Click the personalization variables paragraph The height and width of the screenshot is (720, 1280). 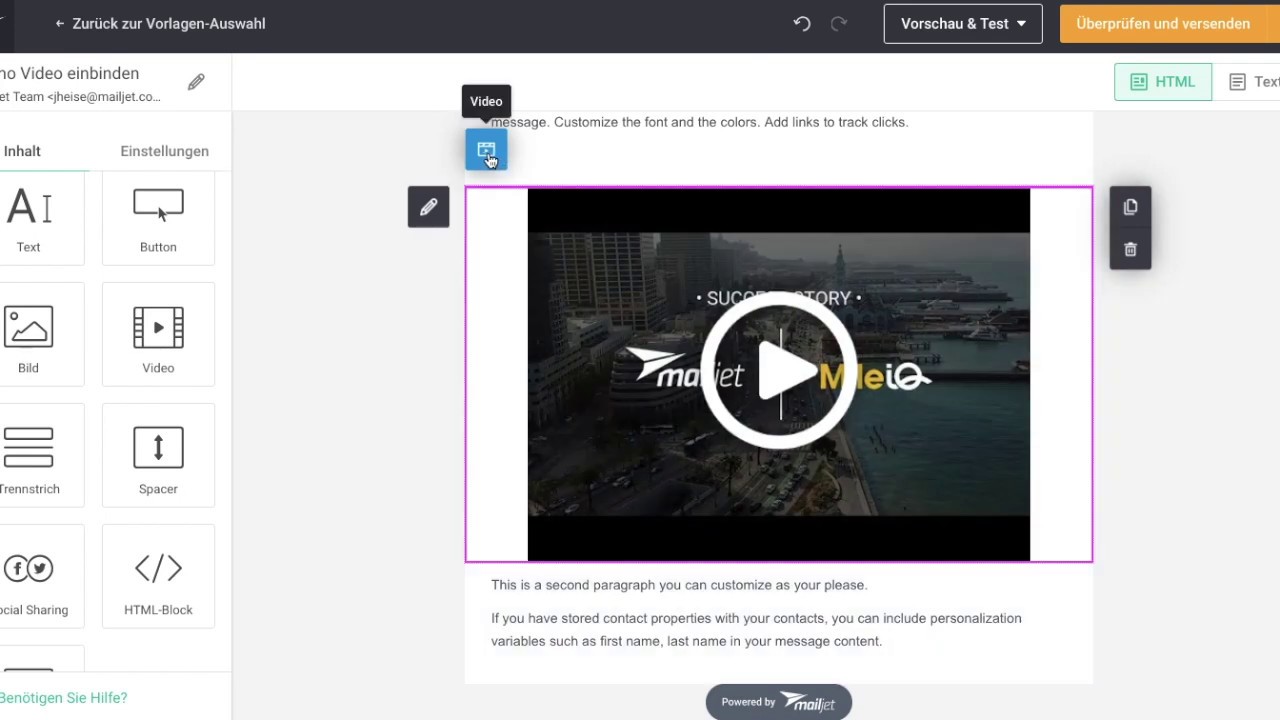pyautogui.click(x=756, y=630)
